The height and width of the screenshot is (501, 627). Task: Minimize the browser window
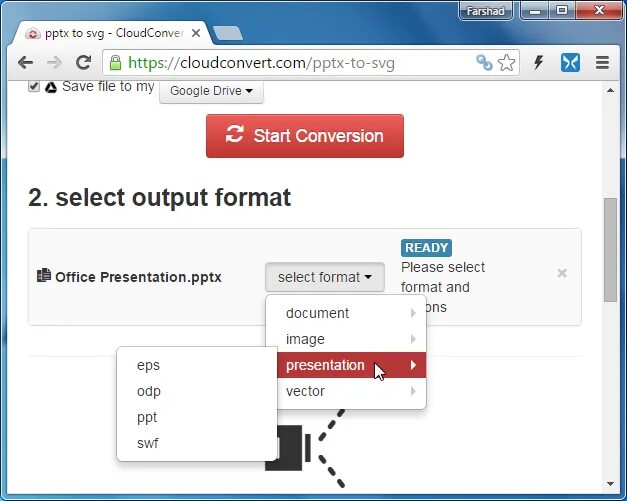(535, 11)
